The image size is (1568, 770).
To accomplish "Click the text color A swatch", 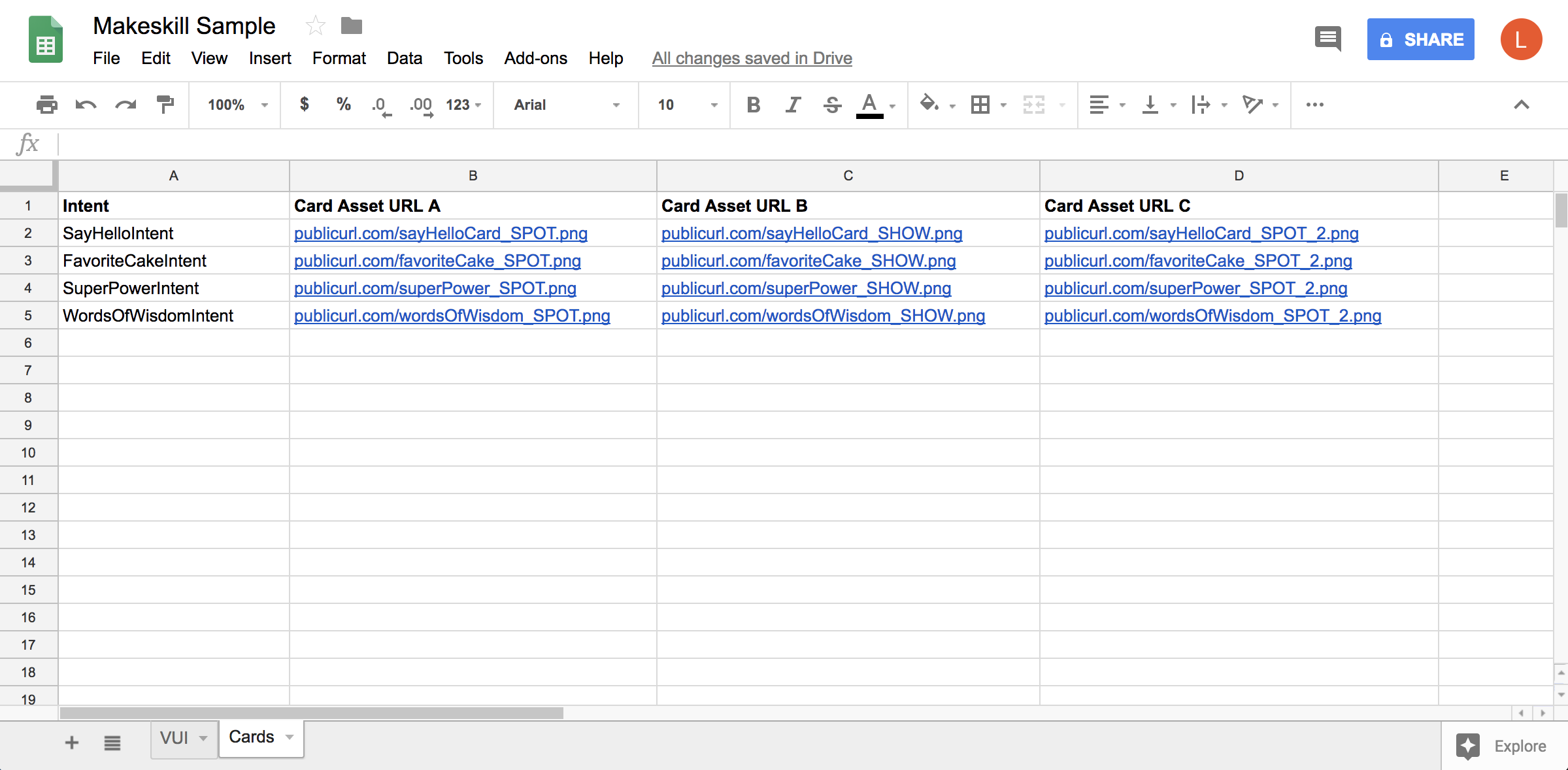I will tap(869, 105).
